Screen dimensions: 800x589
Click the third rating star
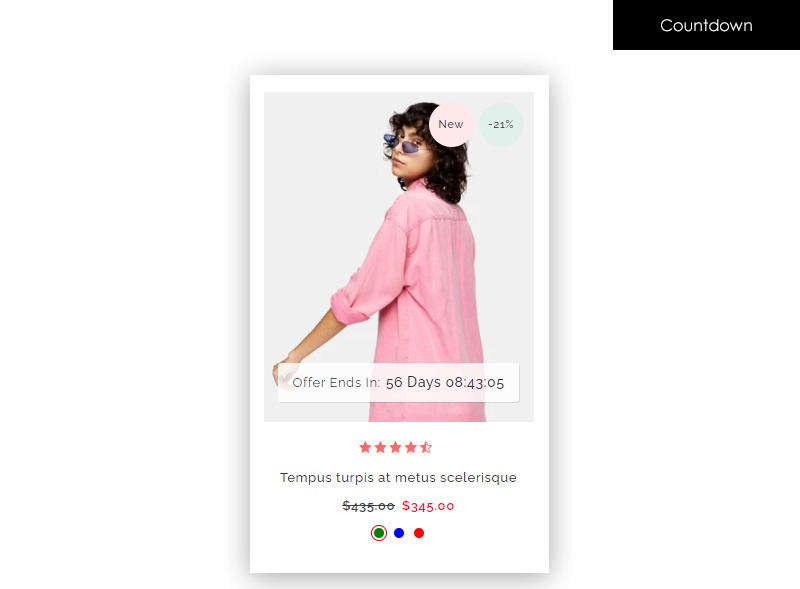tap(395, 448)
